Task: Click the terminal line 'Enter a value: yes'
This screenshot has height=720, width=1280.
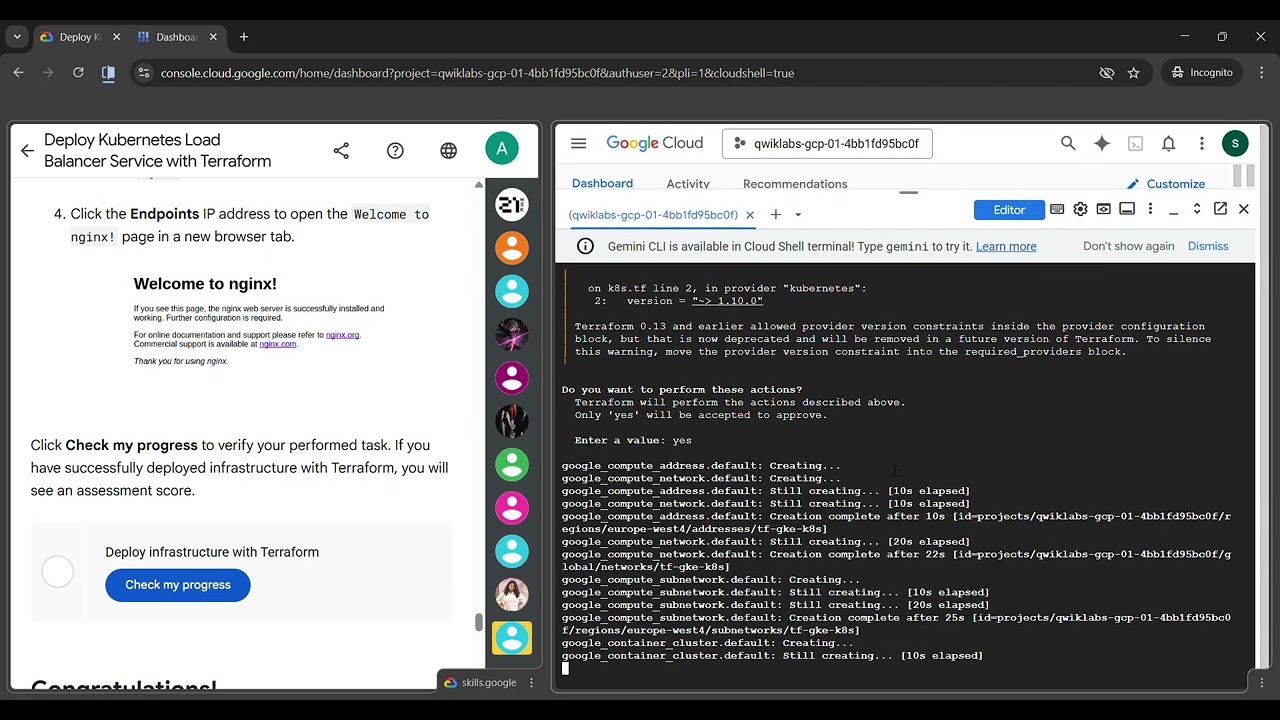Action: (x=633, y=440)
